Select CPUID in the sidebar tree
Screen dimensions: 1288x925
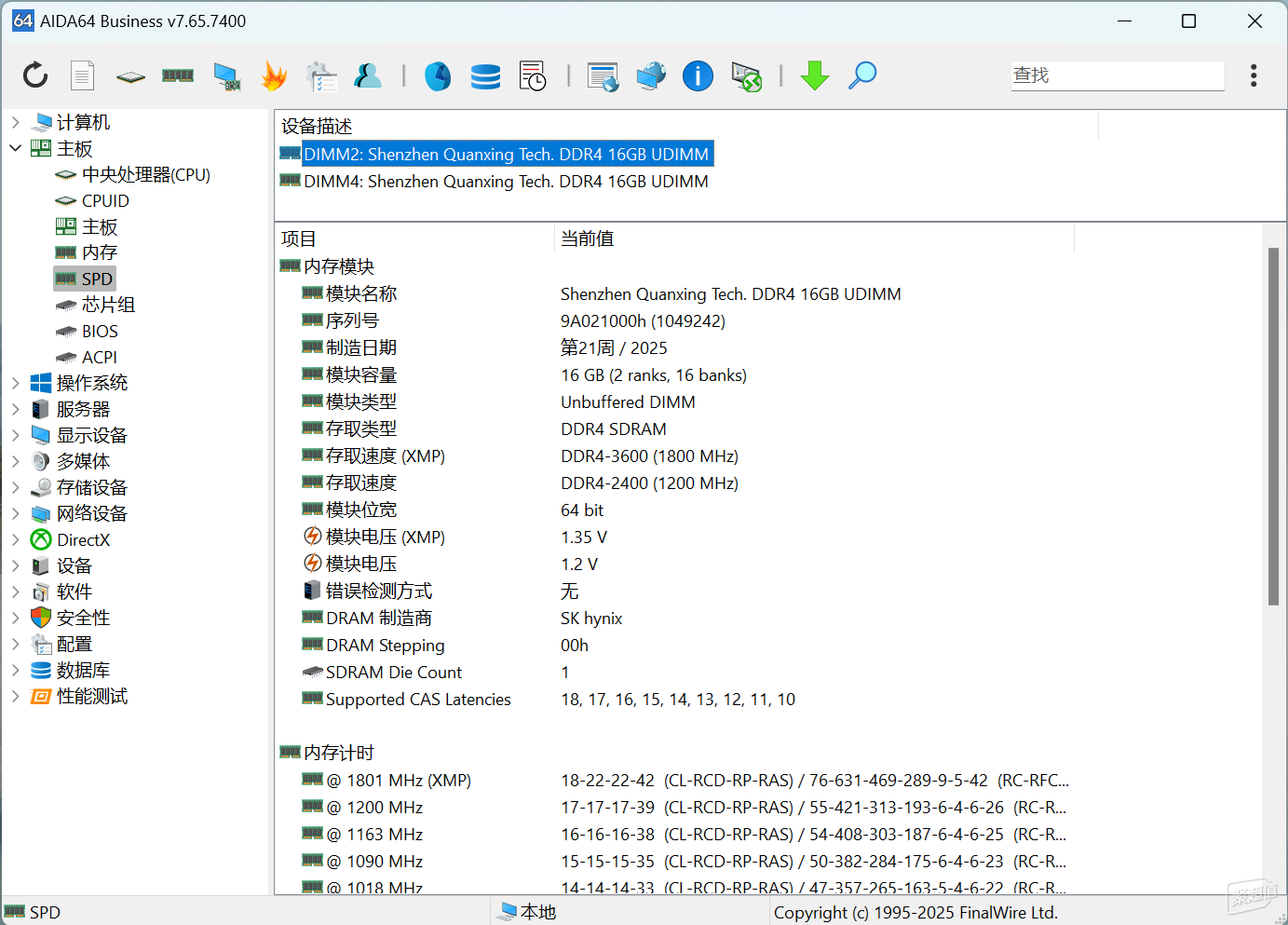105,200
